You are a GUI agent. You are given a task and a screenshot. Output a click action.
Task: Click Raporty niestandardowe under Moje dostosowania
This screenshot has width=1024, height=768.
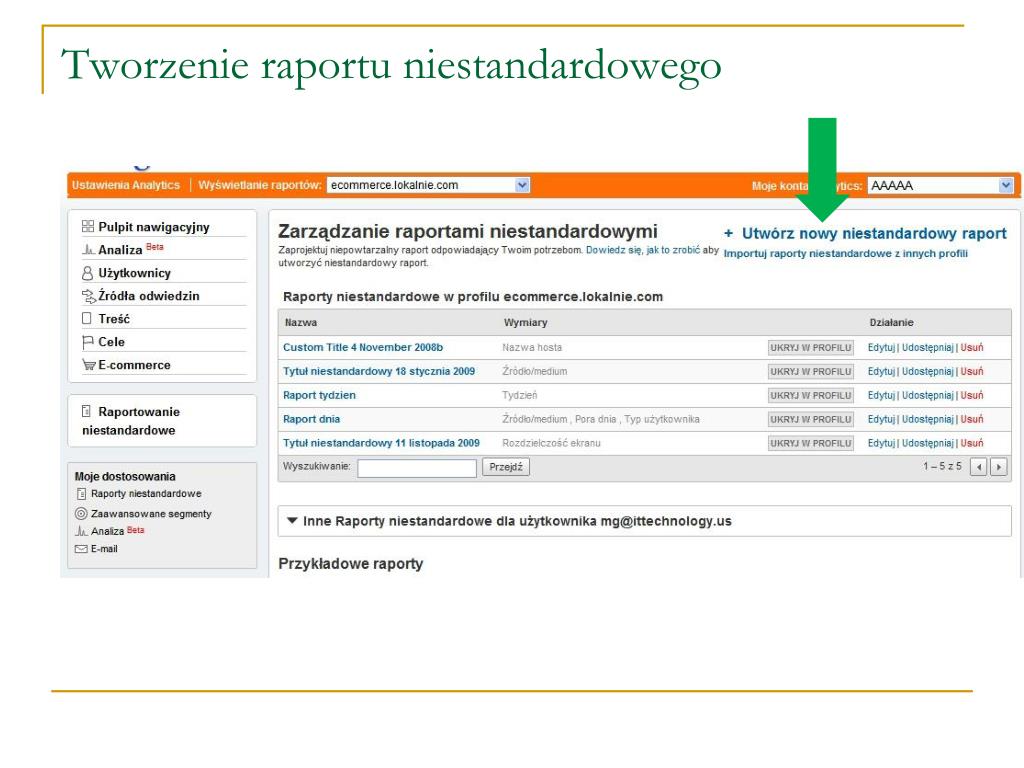click(146, 494)
